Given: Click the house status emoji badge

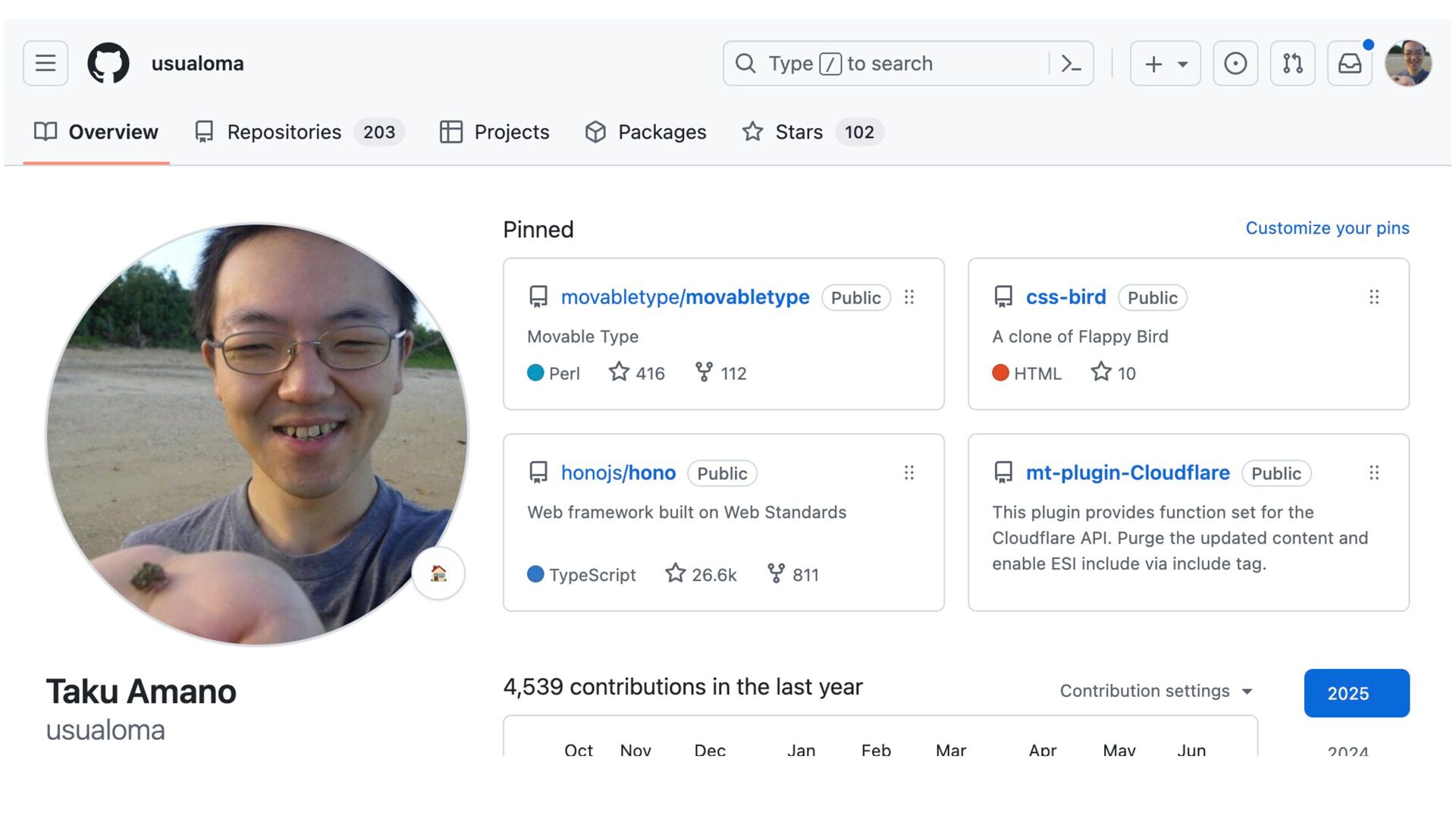Looking at the screenshot, I should tap(438, 573).
